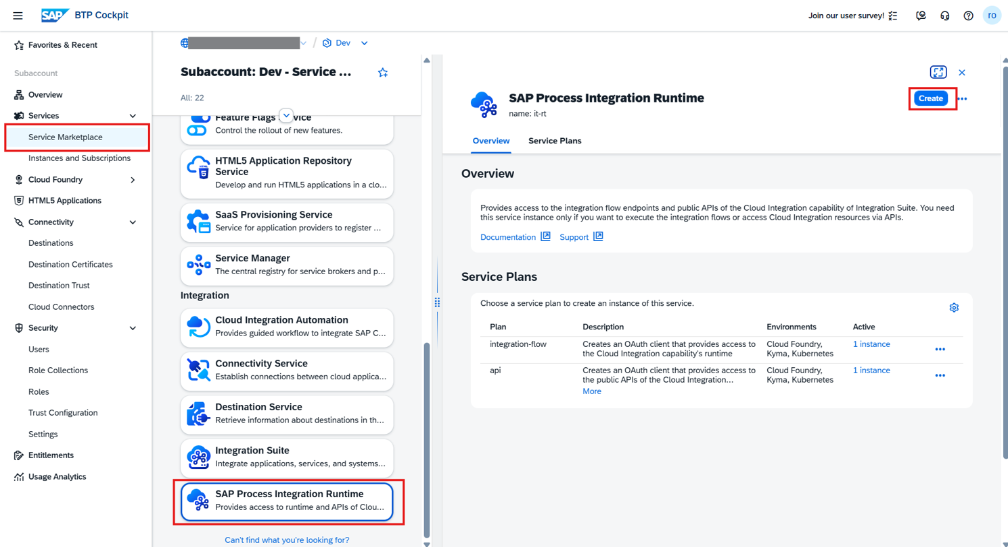The height and width of the screenshot is (547, 1008).
Task: Expand the collapsed header chevron in service list
Action: click(286, 116)
